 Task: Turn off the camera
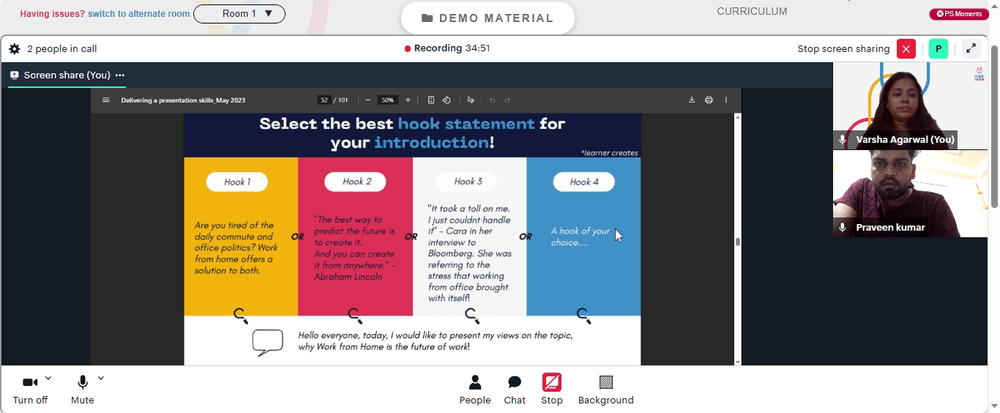click(30, 389)
